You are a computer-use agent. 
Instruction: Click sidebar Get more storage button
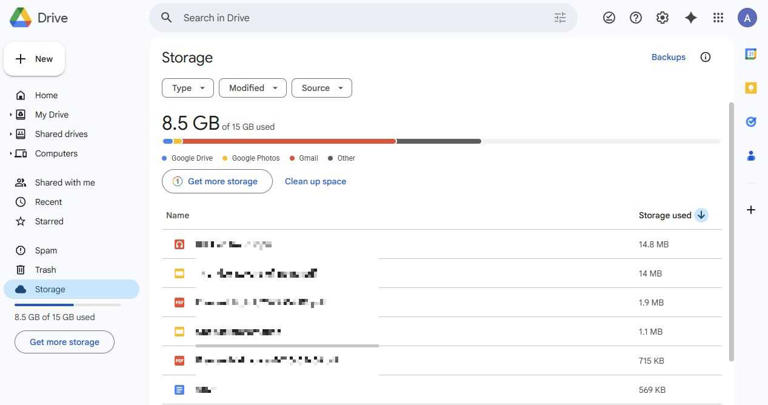coord(64,342)
